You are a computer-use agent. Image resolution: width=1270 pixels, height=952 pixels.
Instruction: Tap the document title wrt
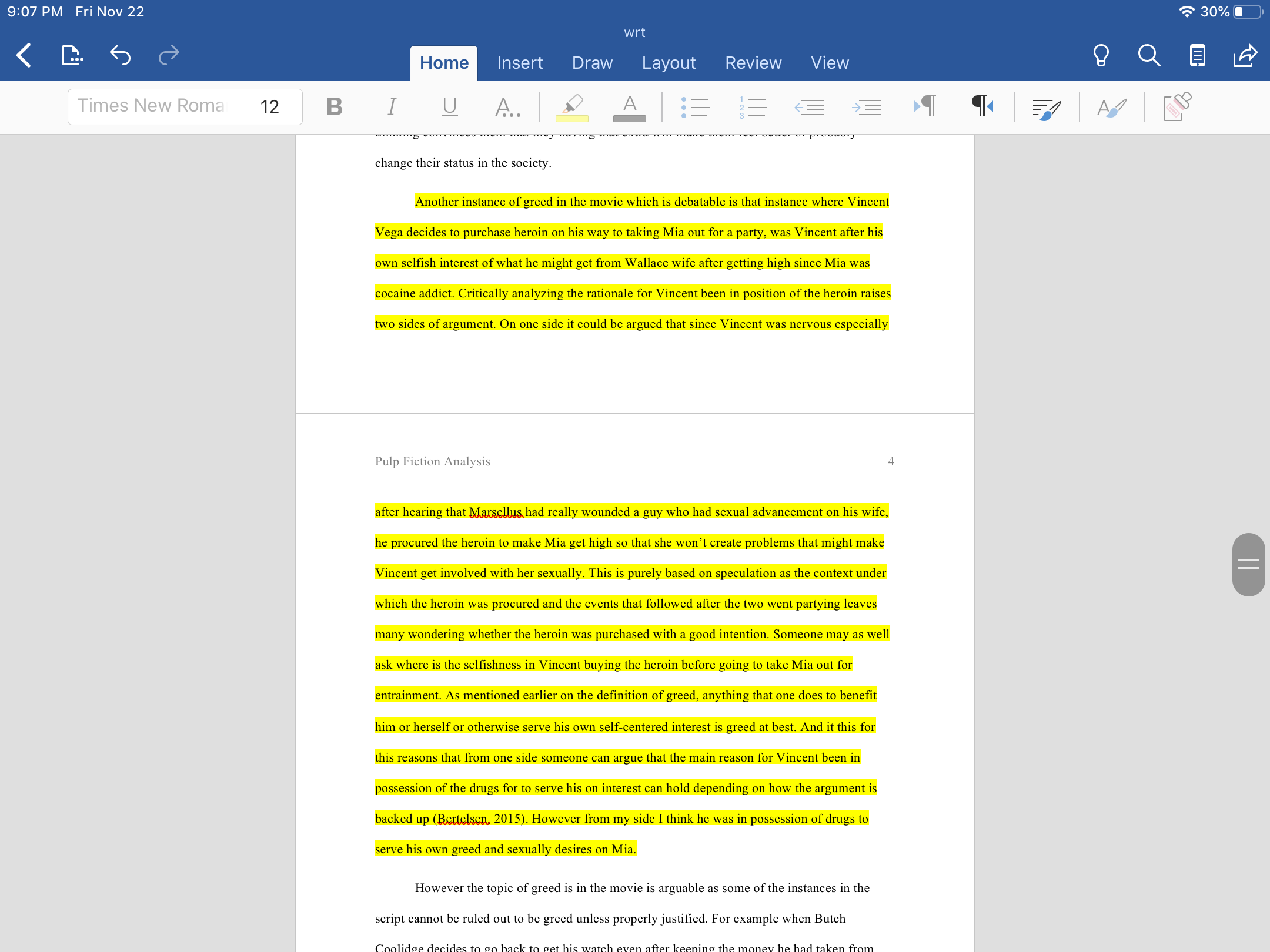coord(635,32)
